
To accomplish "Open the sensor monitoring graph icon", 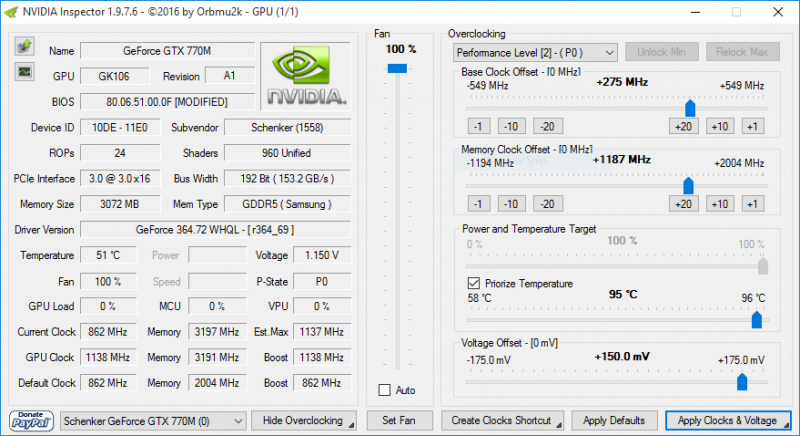I will coord(24,72).
